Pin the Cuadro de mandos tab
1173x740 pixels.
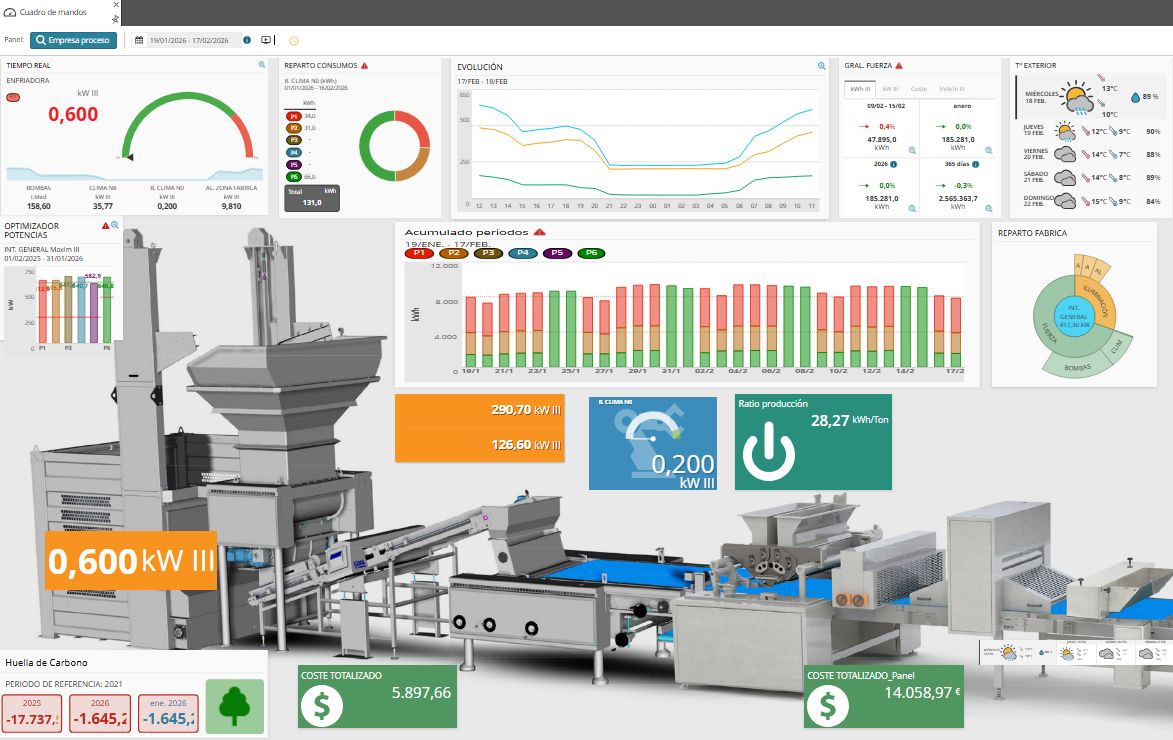116,19
